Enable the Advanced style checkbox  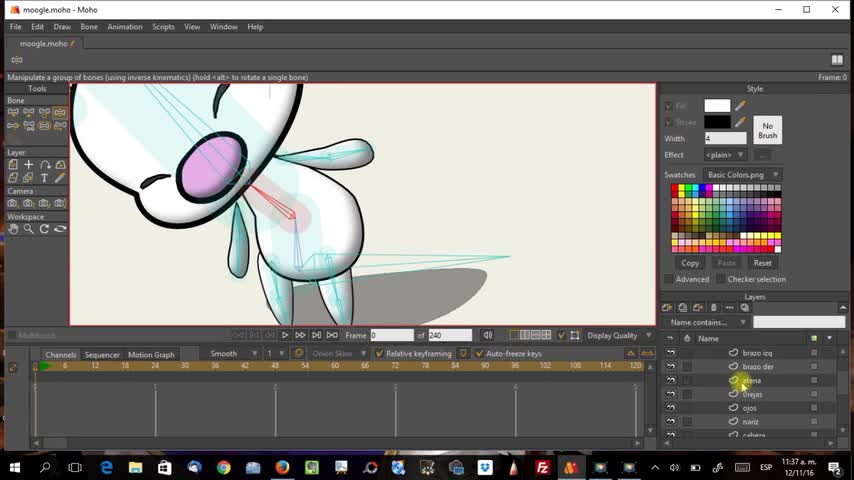(x=669, y=279)
